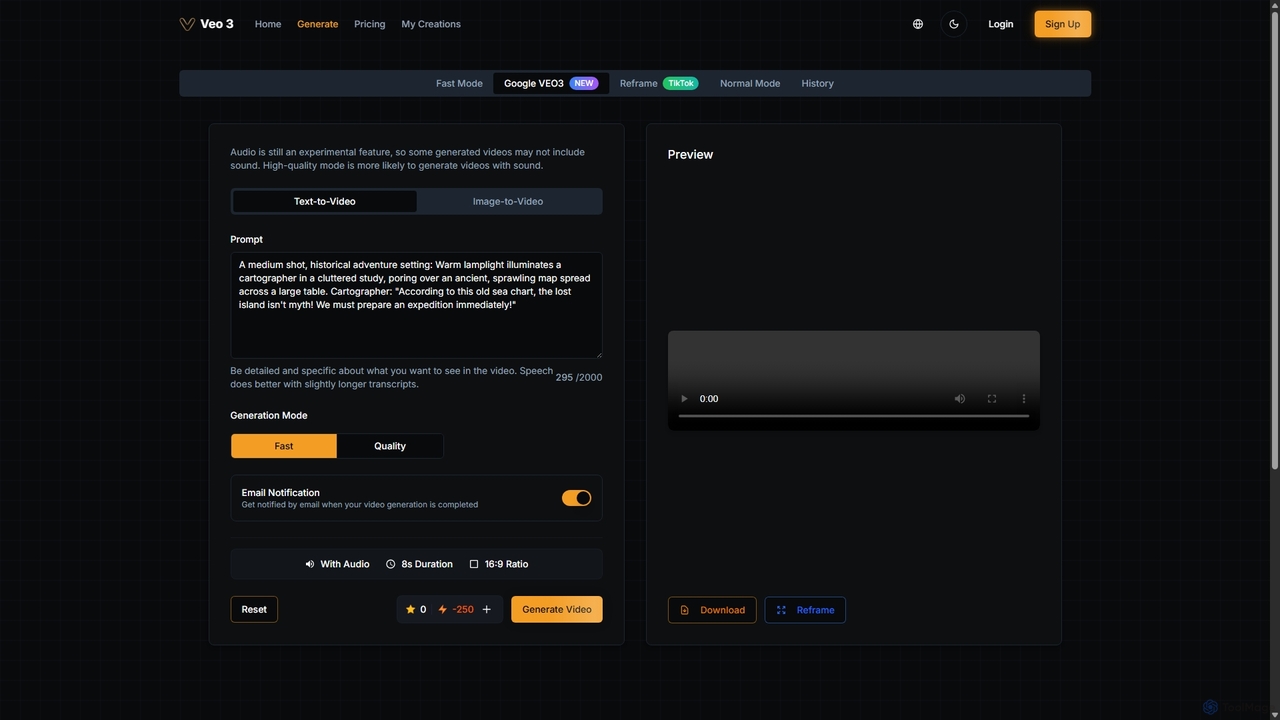1280x720 pixels.
Task: Switch to Image-to-Video tab
Action: coord(508,201)
